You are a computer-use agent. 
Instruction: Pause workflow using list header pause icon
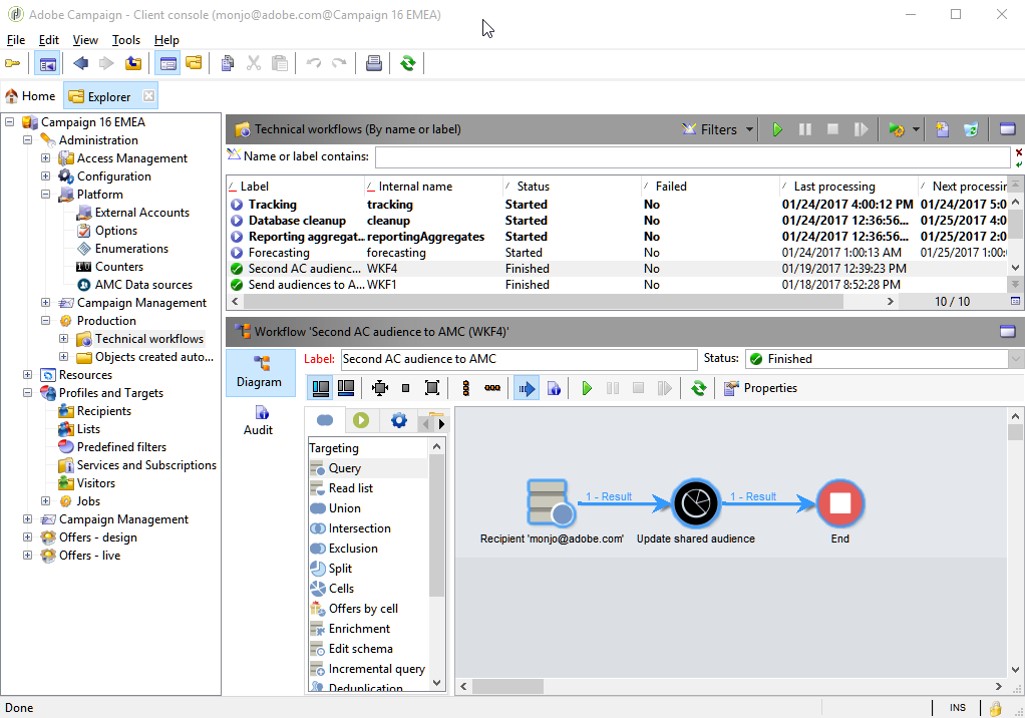[x=805, y=129]
